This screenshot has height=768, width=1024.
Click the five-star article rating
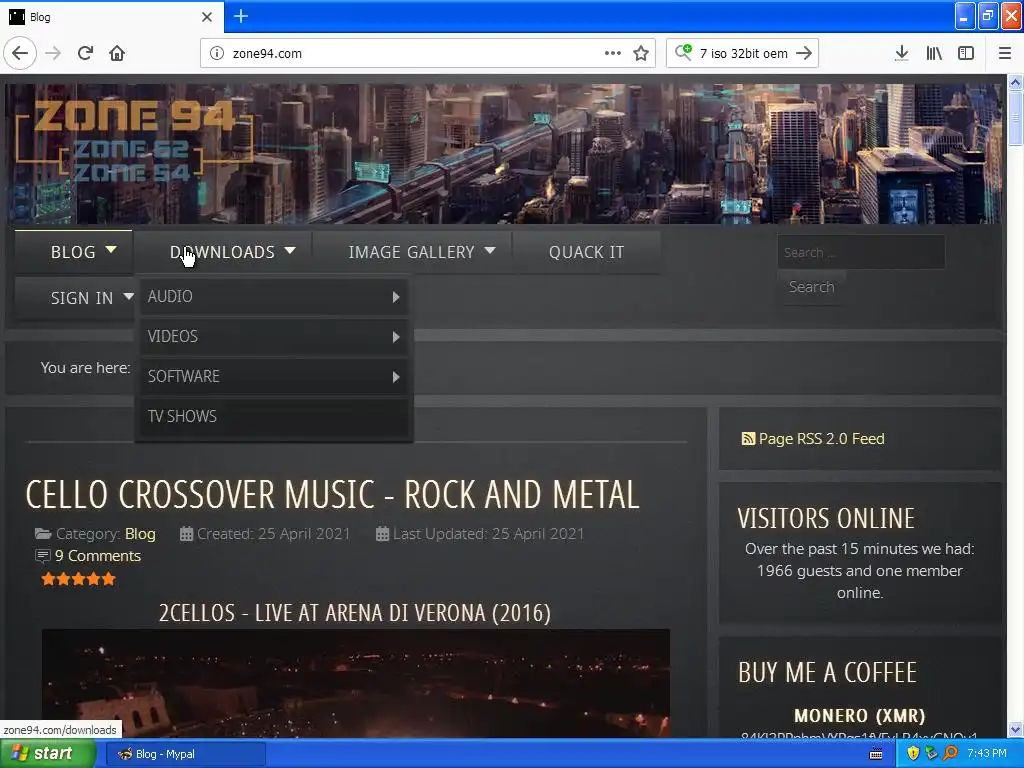click(x=78, y=579)
